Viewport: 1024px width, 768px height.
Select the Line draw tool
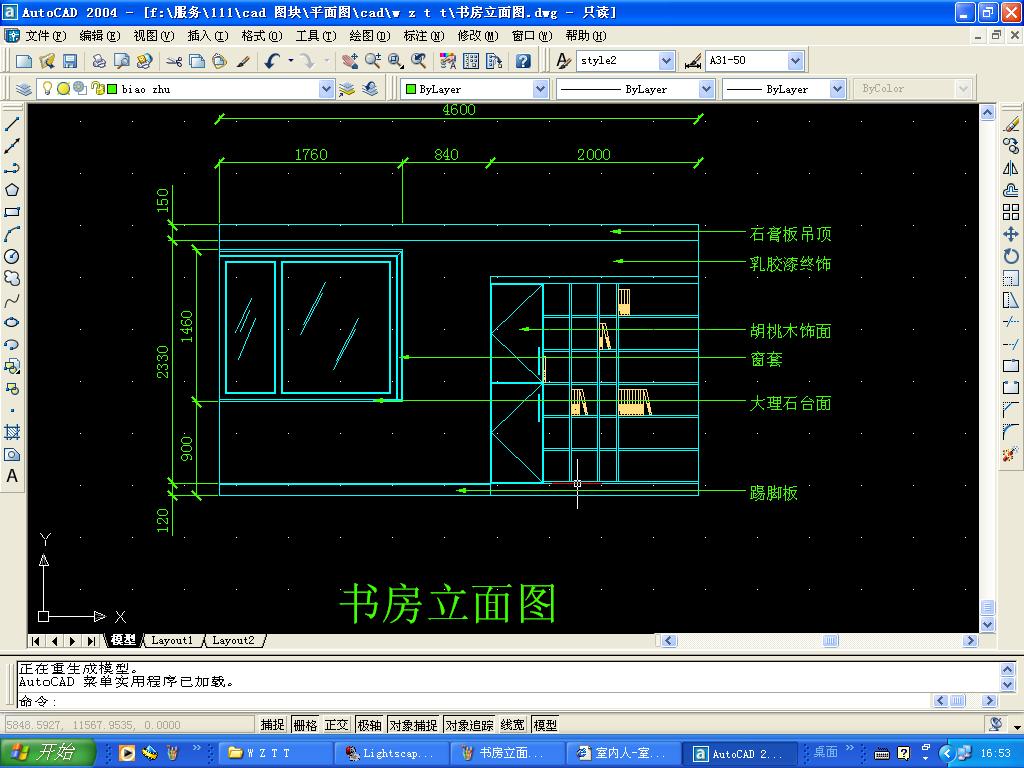[12, 123]
